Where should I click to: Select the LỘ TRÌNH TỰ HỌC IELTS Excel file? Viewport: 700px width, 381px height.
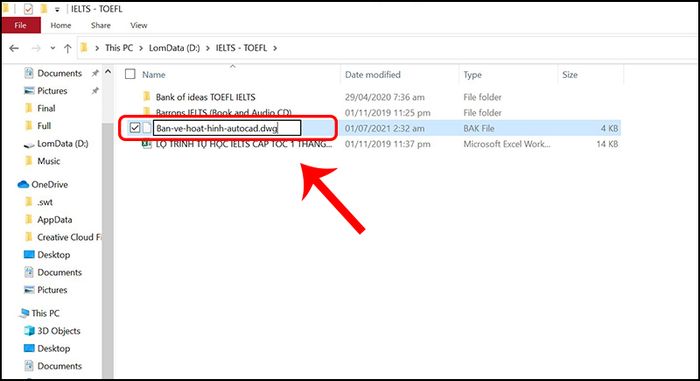[x=244, y=144]
